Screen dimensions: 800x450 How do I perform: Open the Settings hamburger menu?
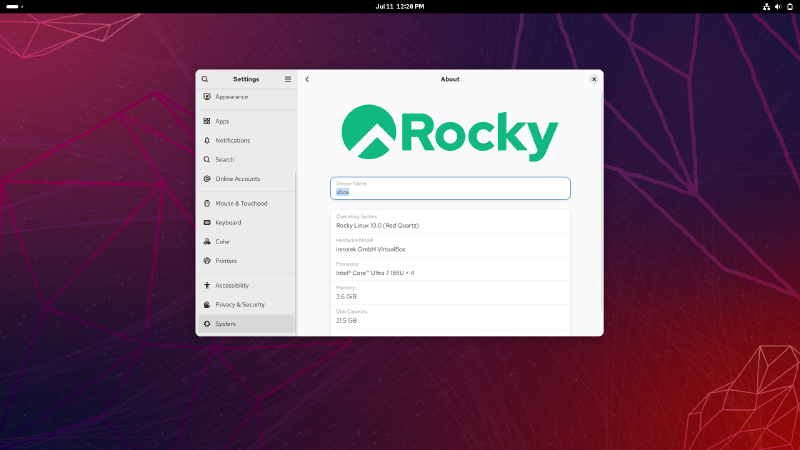pyautogui.click(x=288, y=79)
